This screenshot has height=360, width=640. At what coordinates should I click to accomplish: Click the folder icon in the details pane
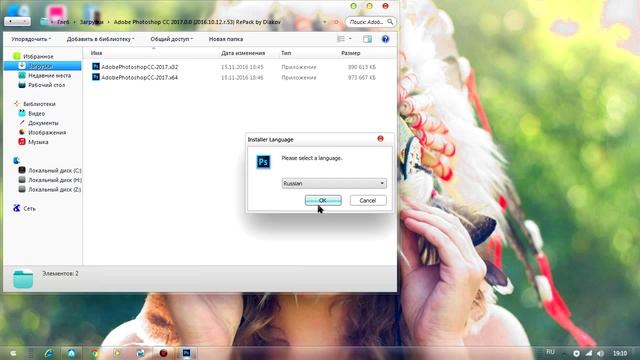click(x=23, y=279)
